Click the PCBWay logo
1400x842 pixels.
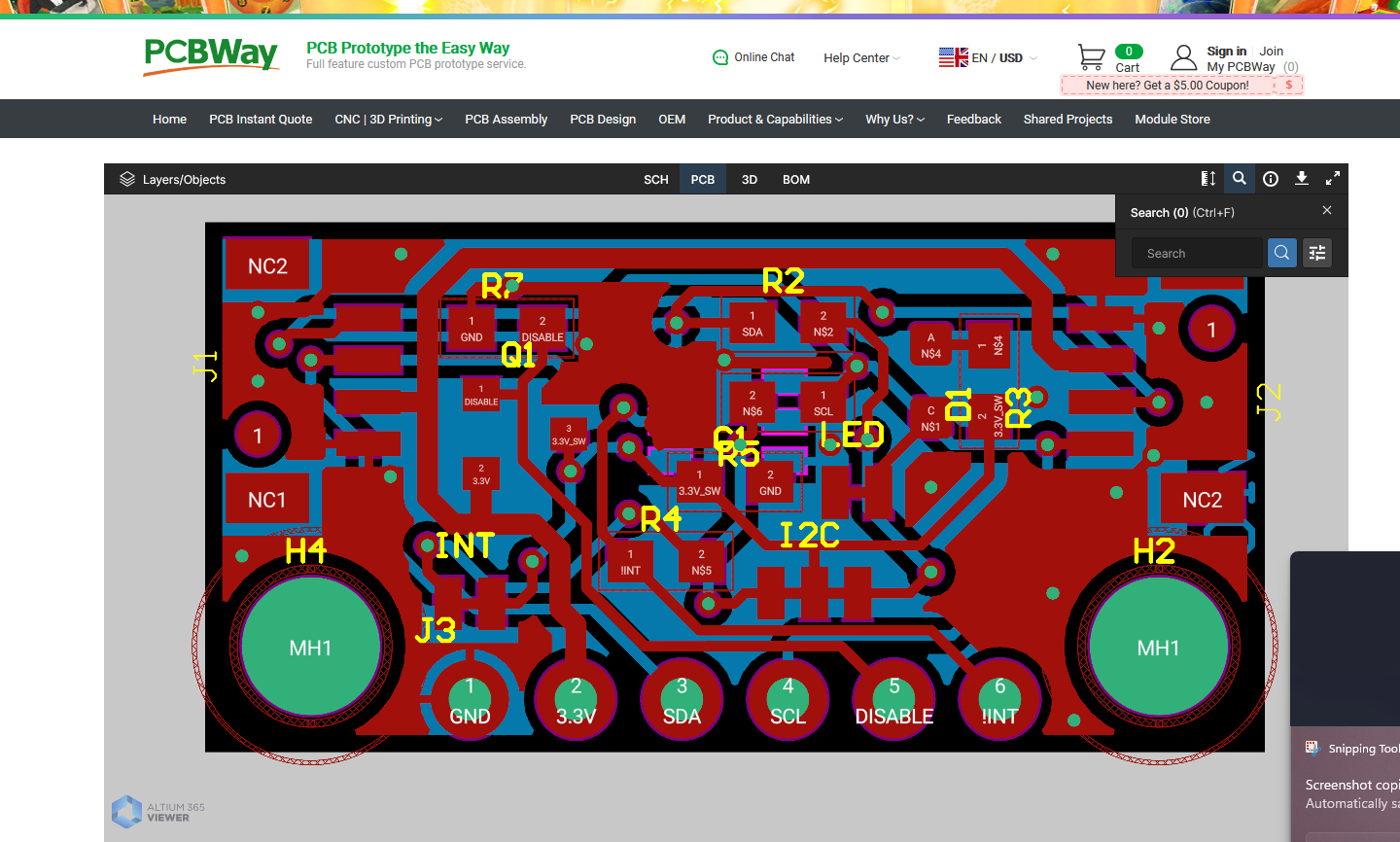[211, 55]
